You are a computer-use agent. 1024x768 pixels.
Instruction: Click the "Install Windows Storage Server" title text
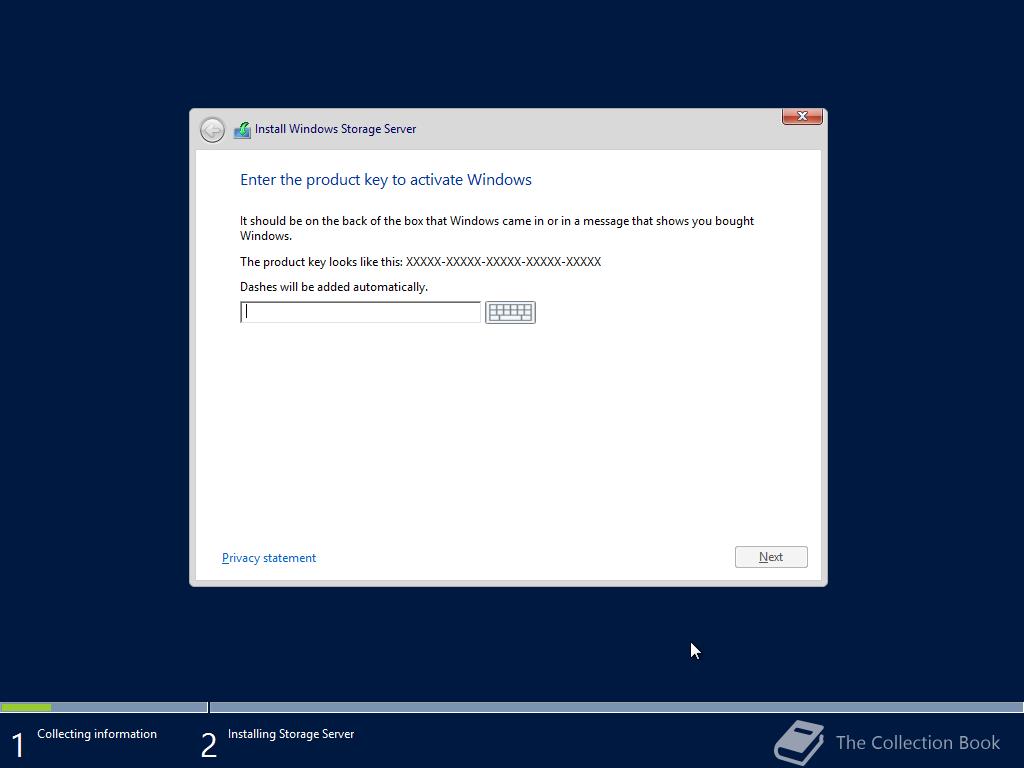click(x=336, y=129)
